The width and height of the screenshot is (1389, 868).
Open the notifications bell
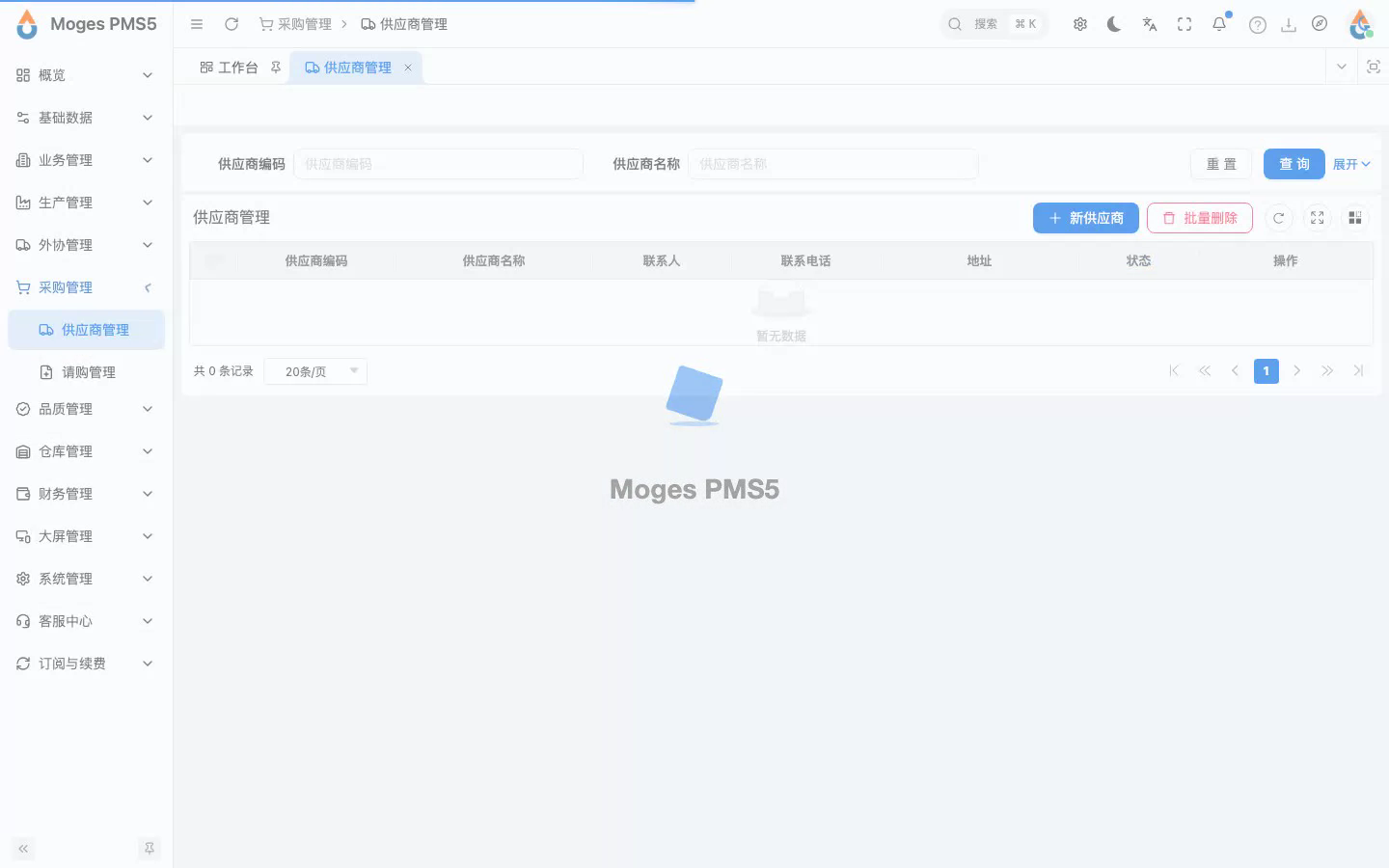click(1220, 23)
